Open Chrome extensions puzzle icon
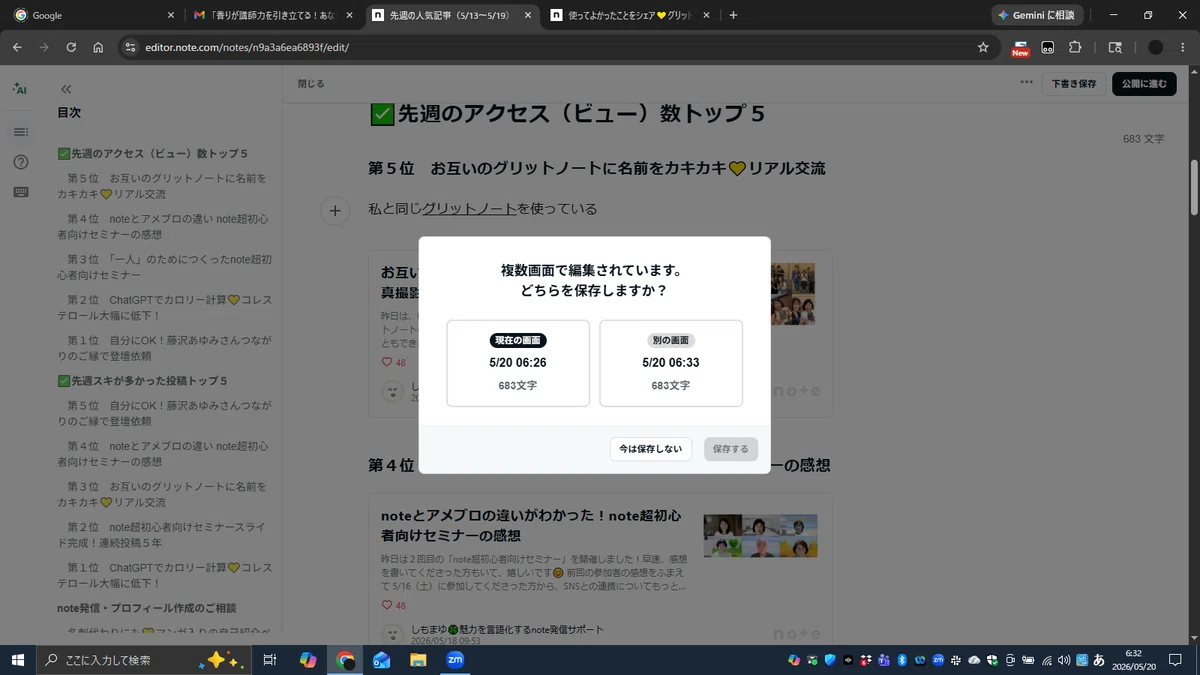1200x675 pixels. pos(1075,47)
